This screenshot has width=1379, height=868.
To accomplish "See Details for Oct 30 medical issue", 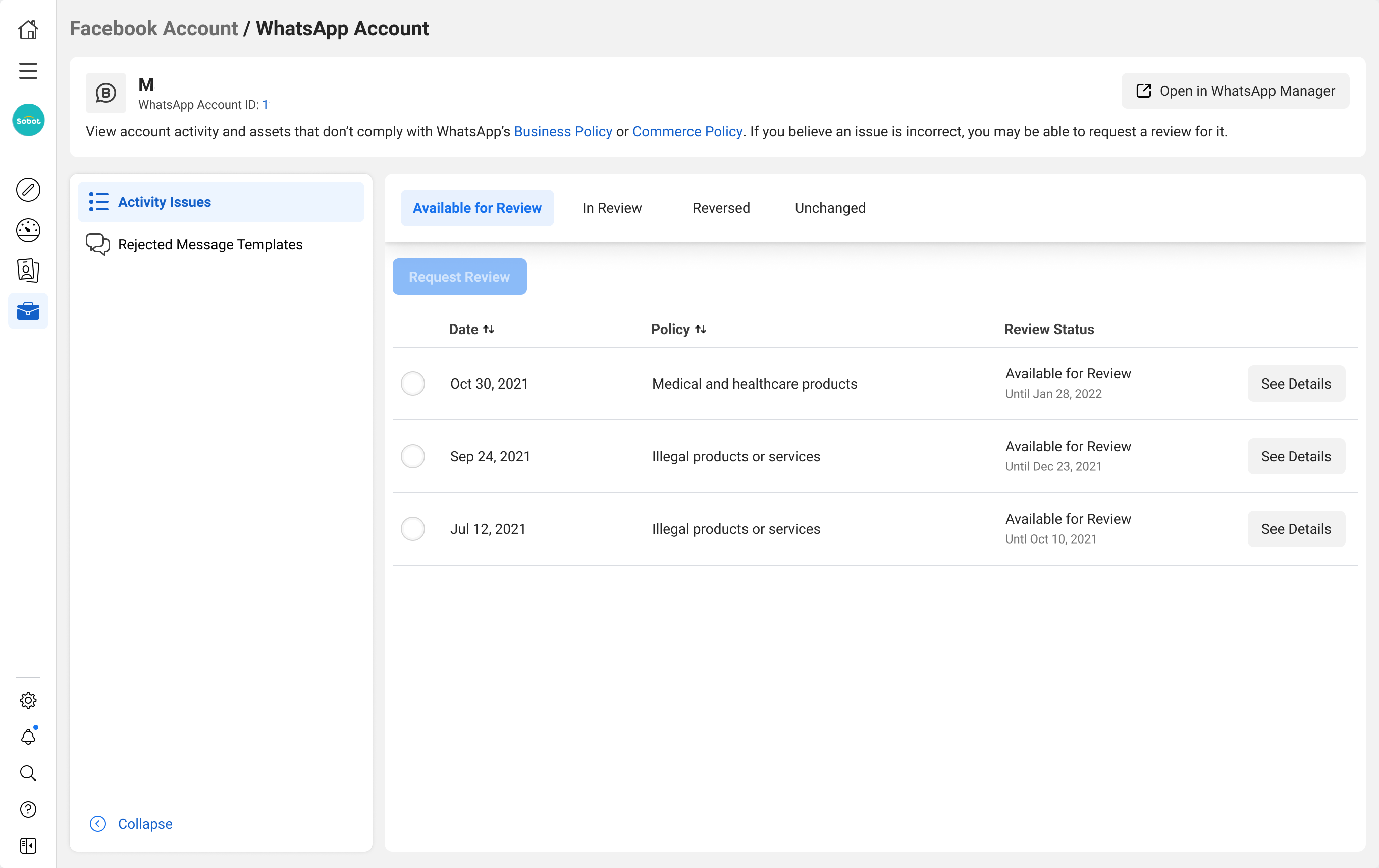I will click(x=1296, y=383).
